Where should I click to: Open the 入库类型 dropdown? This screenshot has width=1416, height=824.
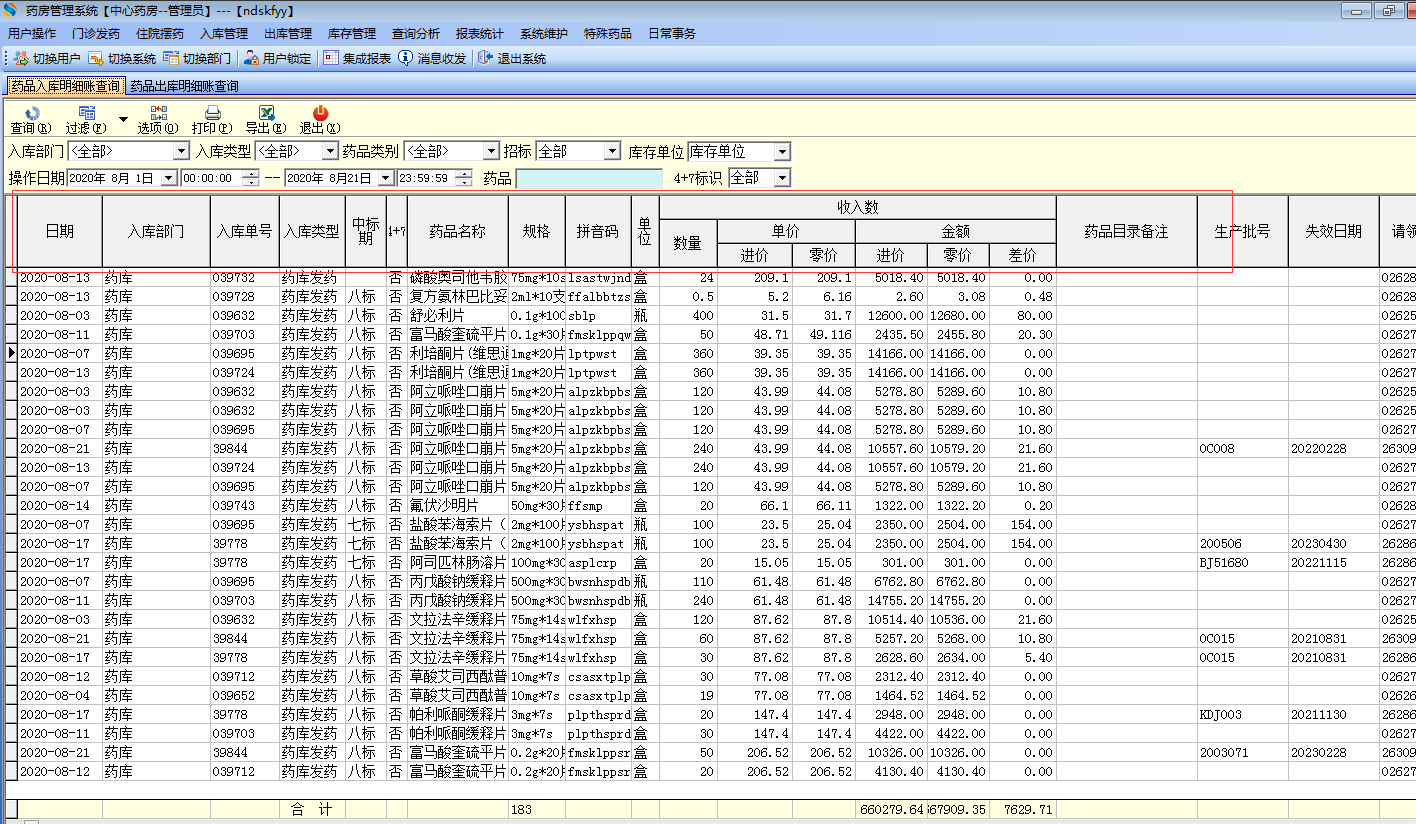click(330, 151)
